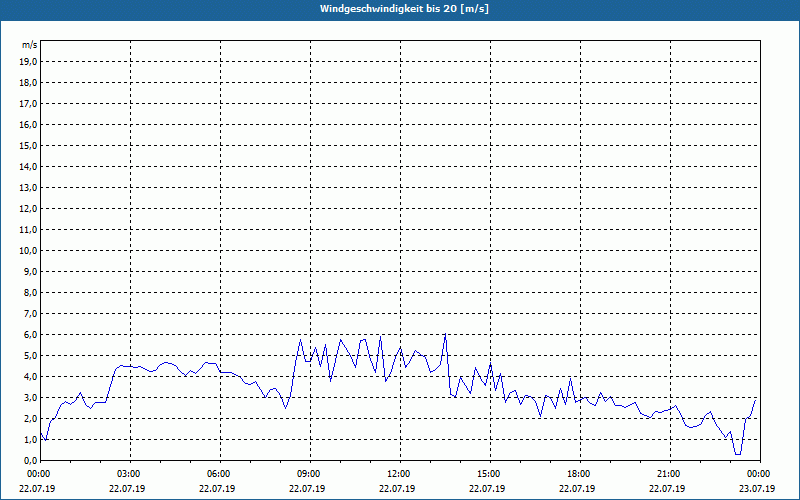800x500 pixels.
Task: Click the 13,0 y-axis label
Action: tap(28, 188)
